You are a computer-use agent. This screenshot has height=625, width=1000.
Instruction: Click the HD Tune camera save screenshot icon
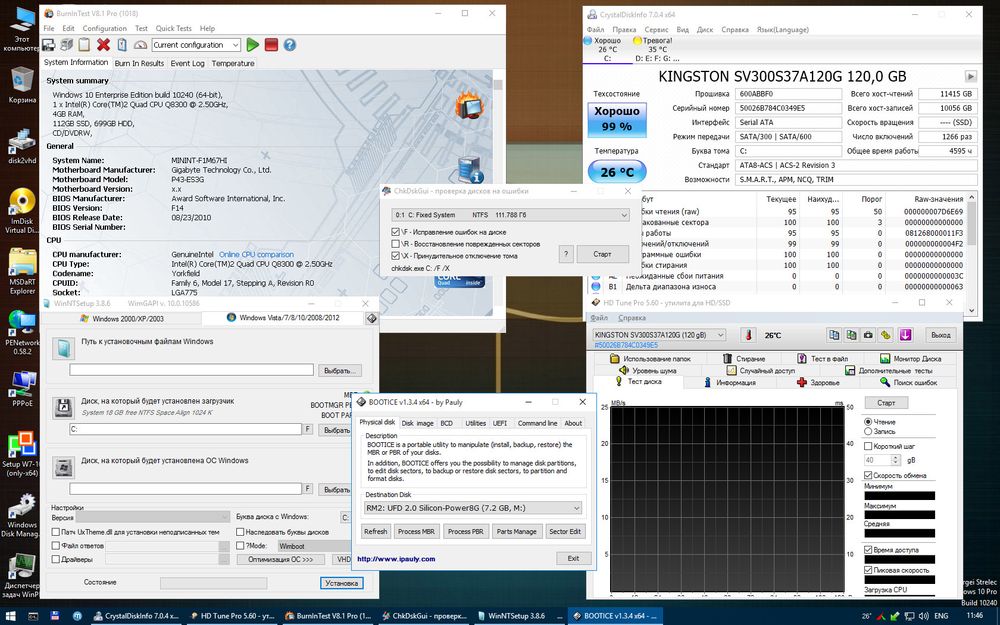(869, 335)
